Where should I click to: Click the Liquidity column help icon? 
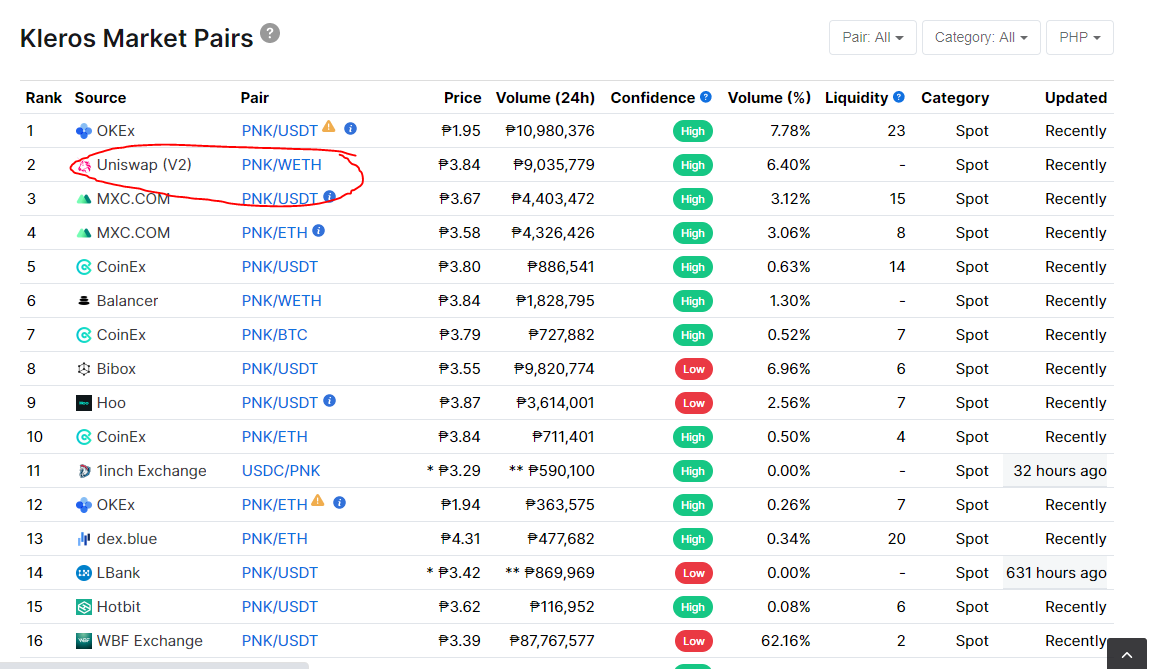coord(898,97)
